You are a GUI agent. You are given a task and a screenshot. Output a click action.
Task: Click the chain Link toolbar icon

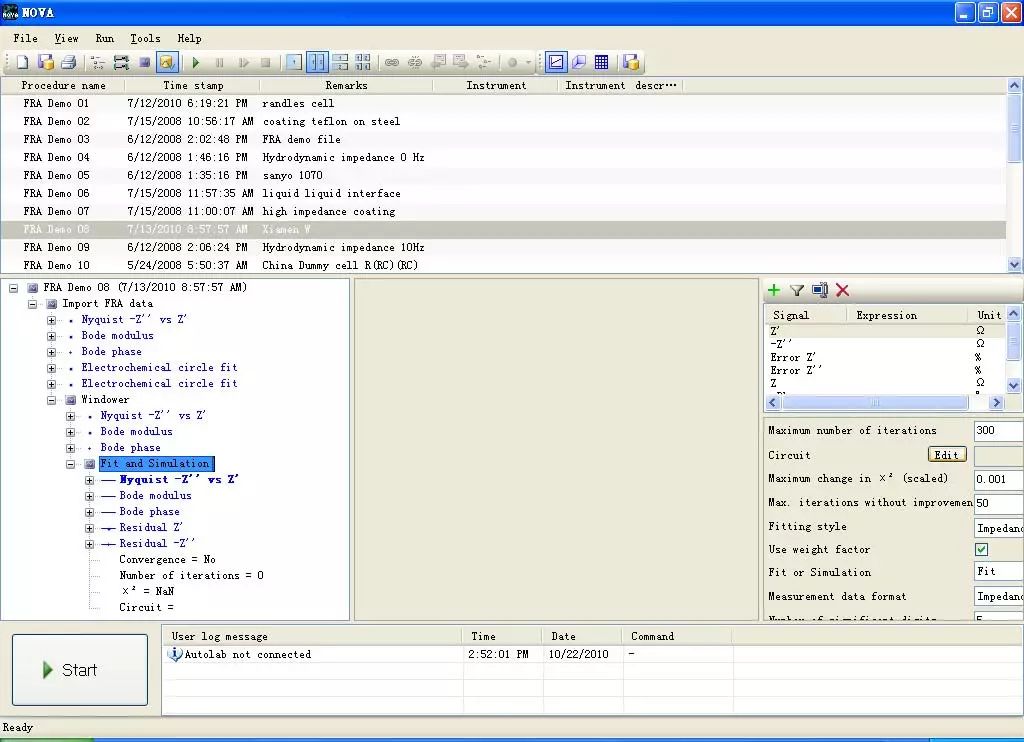point(392,62)
